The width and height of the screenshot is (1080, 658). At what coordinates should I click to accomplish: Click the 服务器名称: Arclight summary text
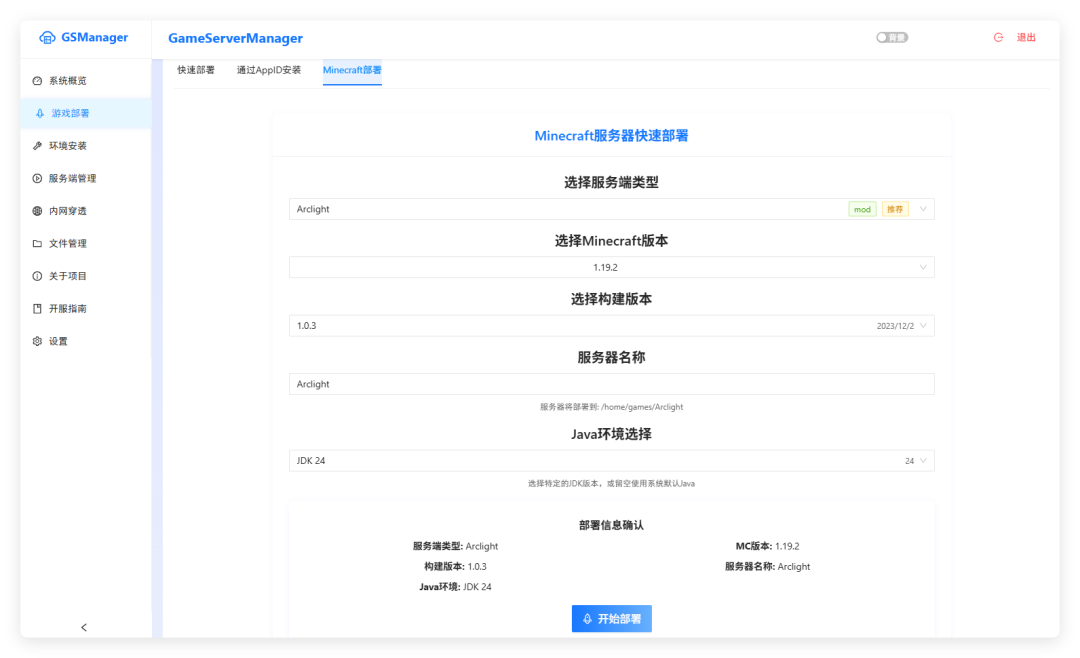[767, 566]
